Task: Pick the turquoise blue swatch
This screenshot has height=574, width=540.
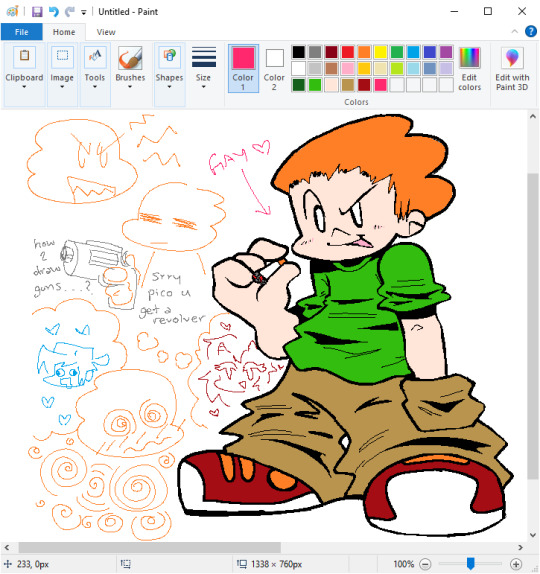Action: (413, 52)
